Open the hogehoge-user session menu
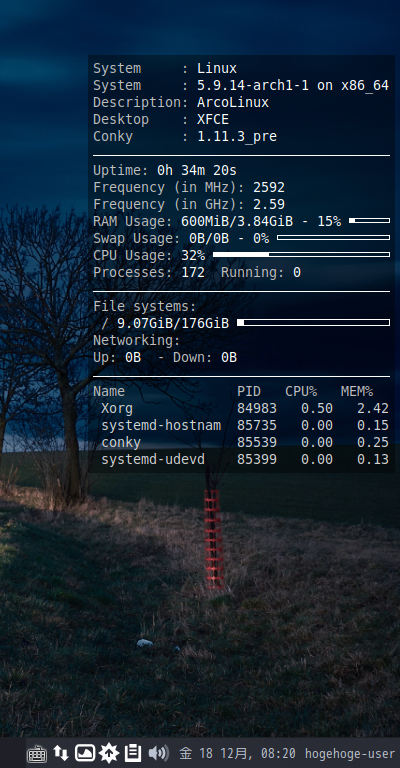This screenshot has height=768, width=400. pos(350,753)
